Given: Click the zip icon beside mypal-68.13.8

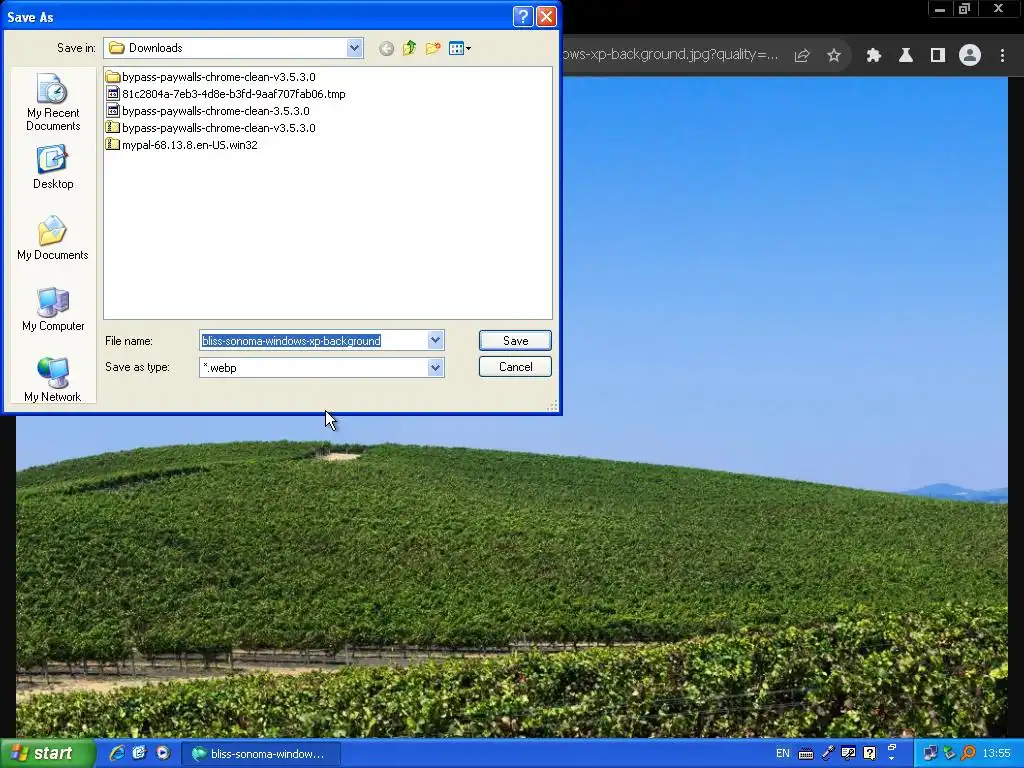Looking at the screenshot, I should click(113, 144).
